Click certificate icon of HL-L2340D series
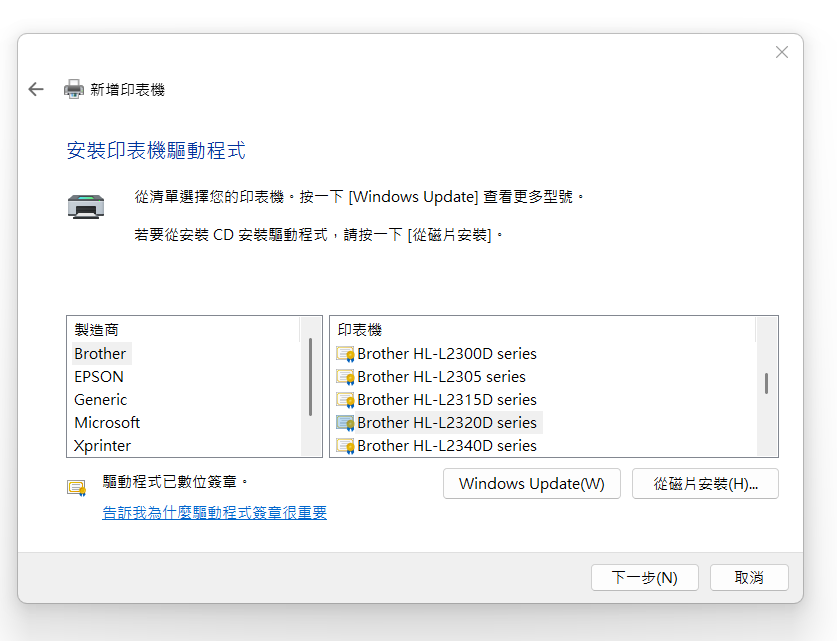This screenshot has width=837, height=641. click(x=345, y=446)
